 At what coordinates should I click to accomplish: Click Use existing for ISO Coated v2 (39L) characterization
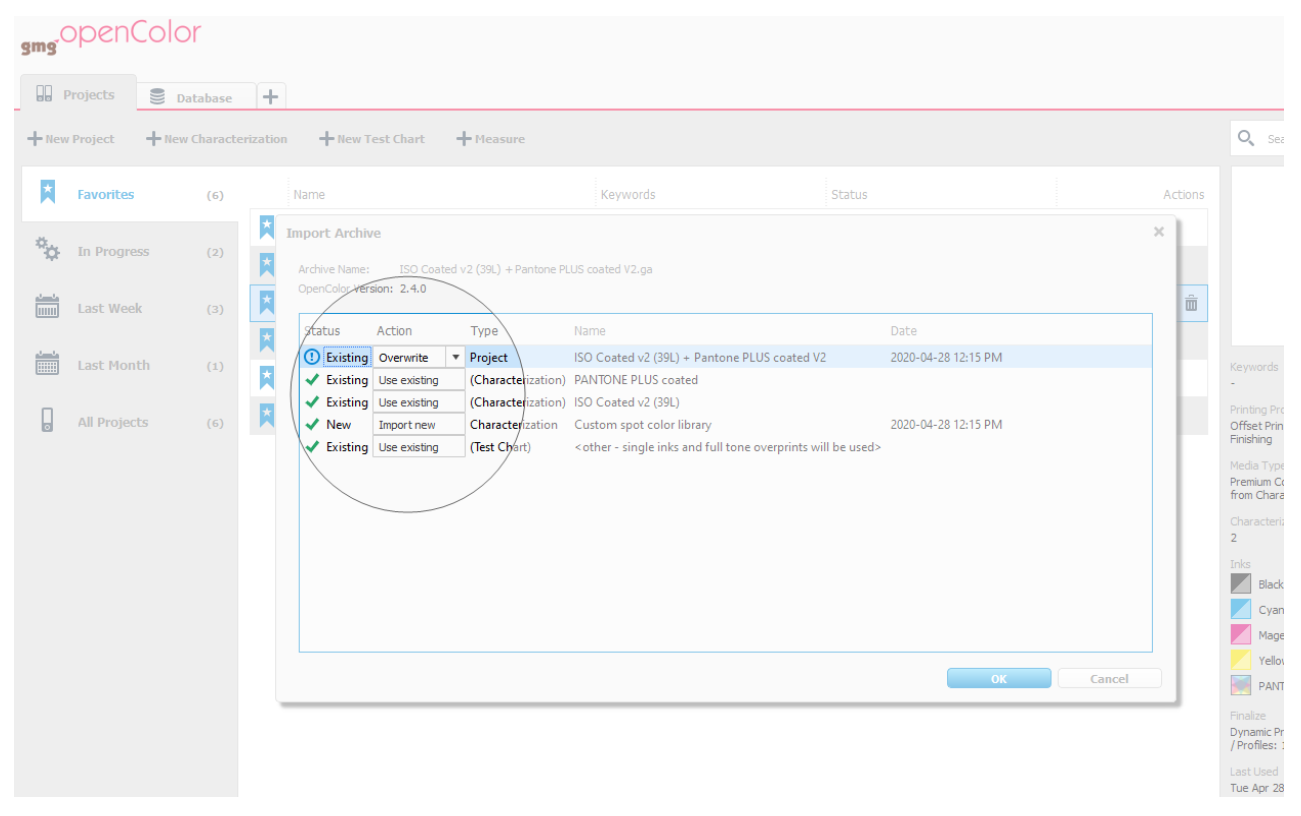pos(419,402)
